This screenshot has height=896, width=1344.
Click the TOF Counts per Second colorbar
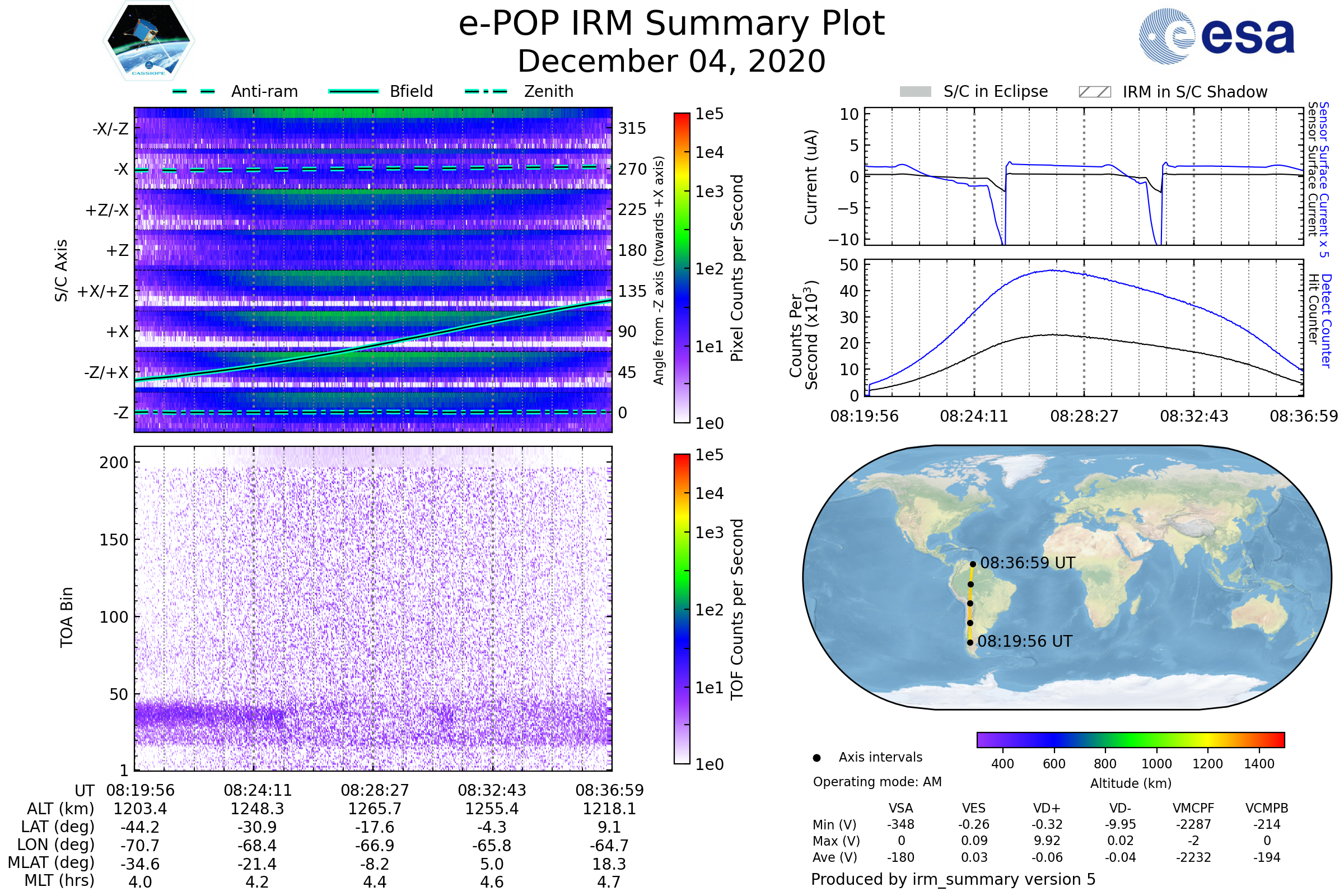[x=682, y=609]
